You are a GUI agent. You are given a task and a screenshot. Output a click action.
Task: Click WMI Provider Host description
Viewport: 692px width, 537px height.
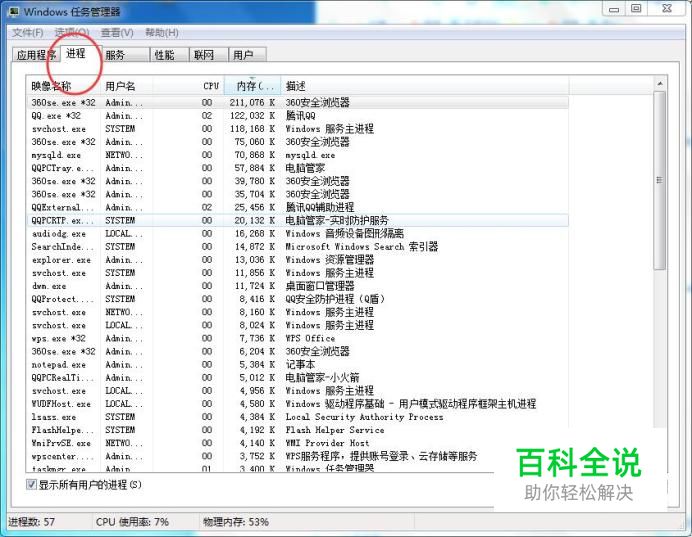(327, 443)
